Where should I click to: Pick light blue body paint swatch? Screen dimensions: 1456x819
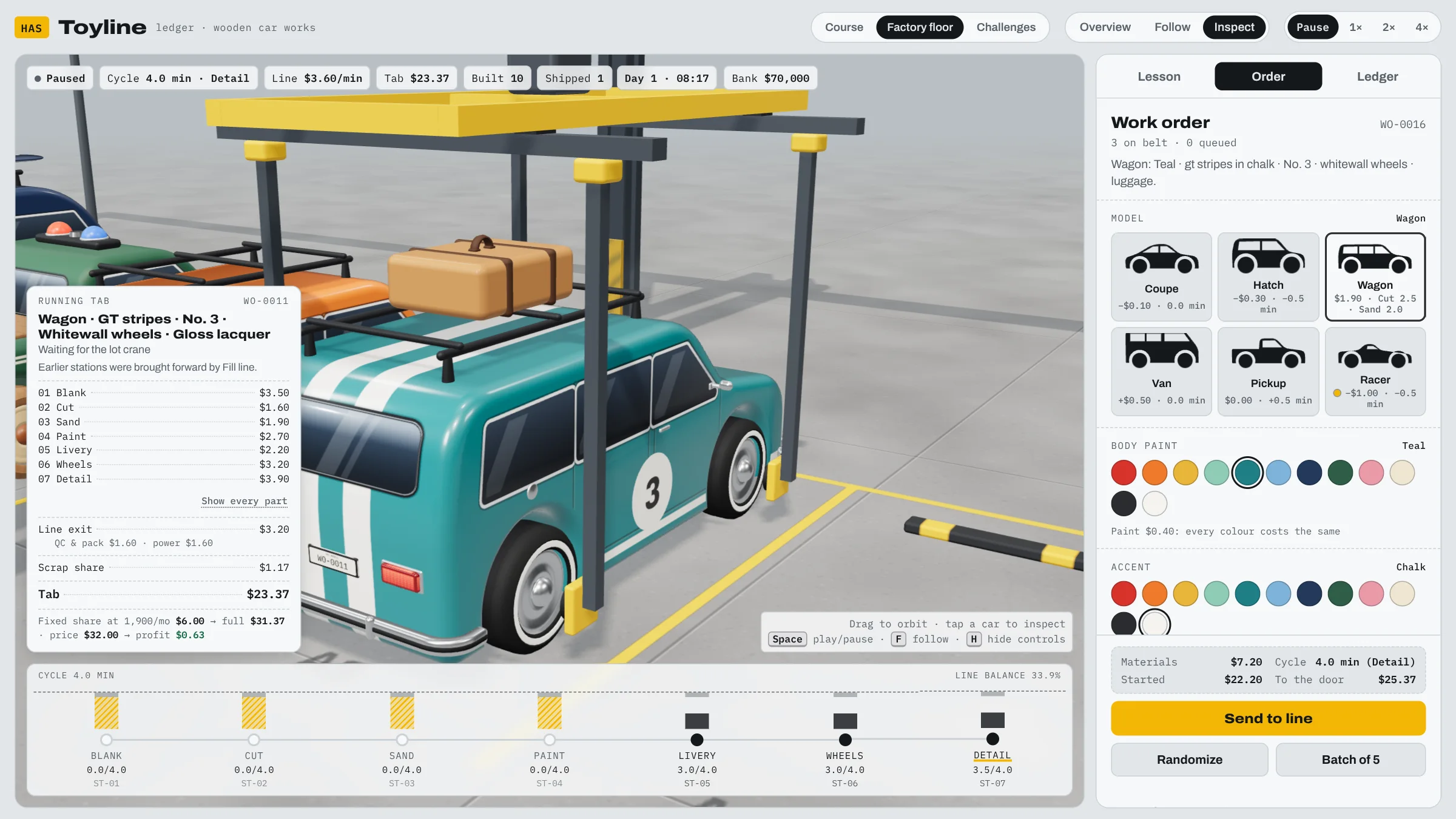point(1278,473)
